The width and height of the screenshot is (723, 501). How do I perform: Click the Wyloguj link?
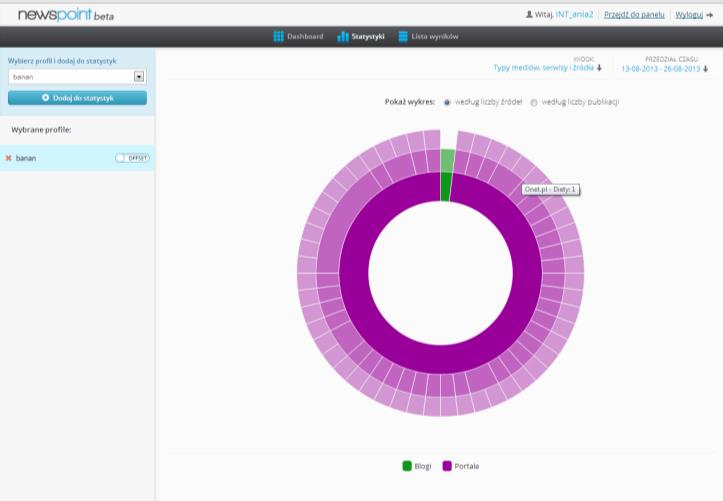(x=689, y=15)
